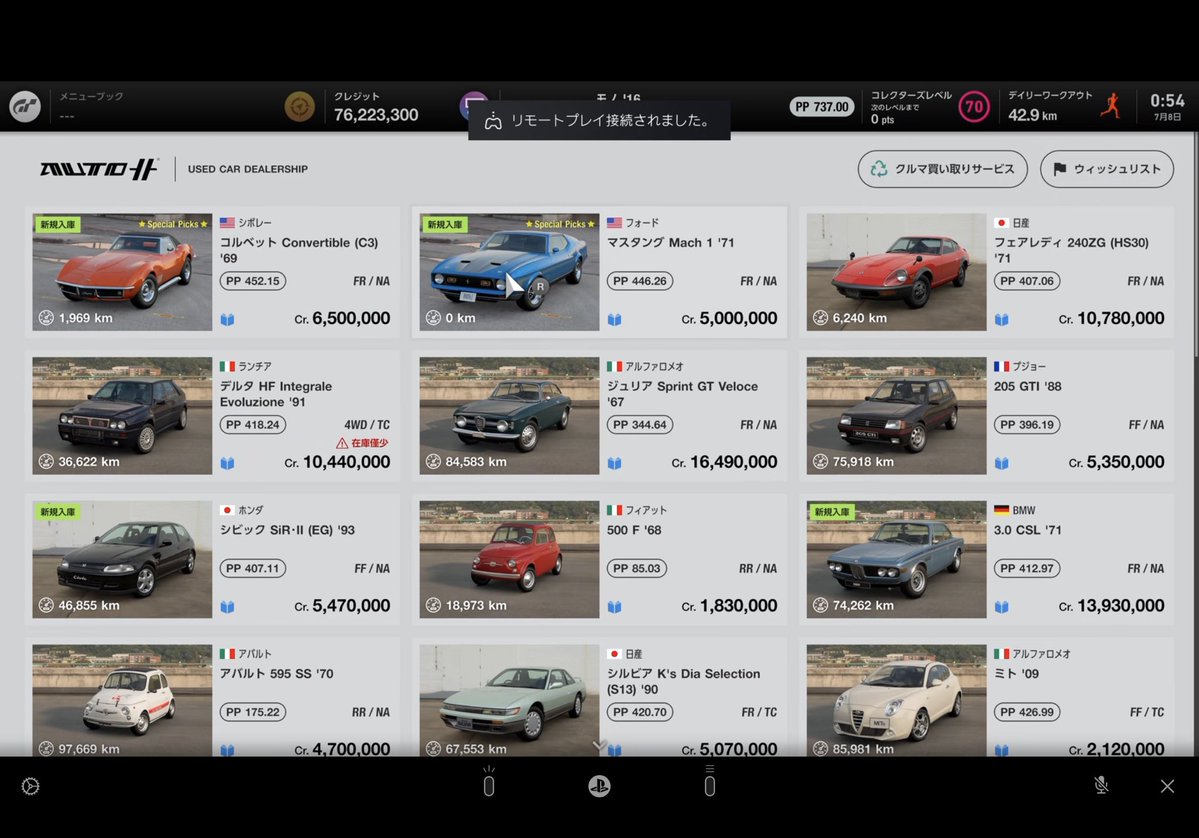Click the price Cr. 6,500,000
The height and width of the screenshot is (838, 1199).
[x=342, y=318]
